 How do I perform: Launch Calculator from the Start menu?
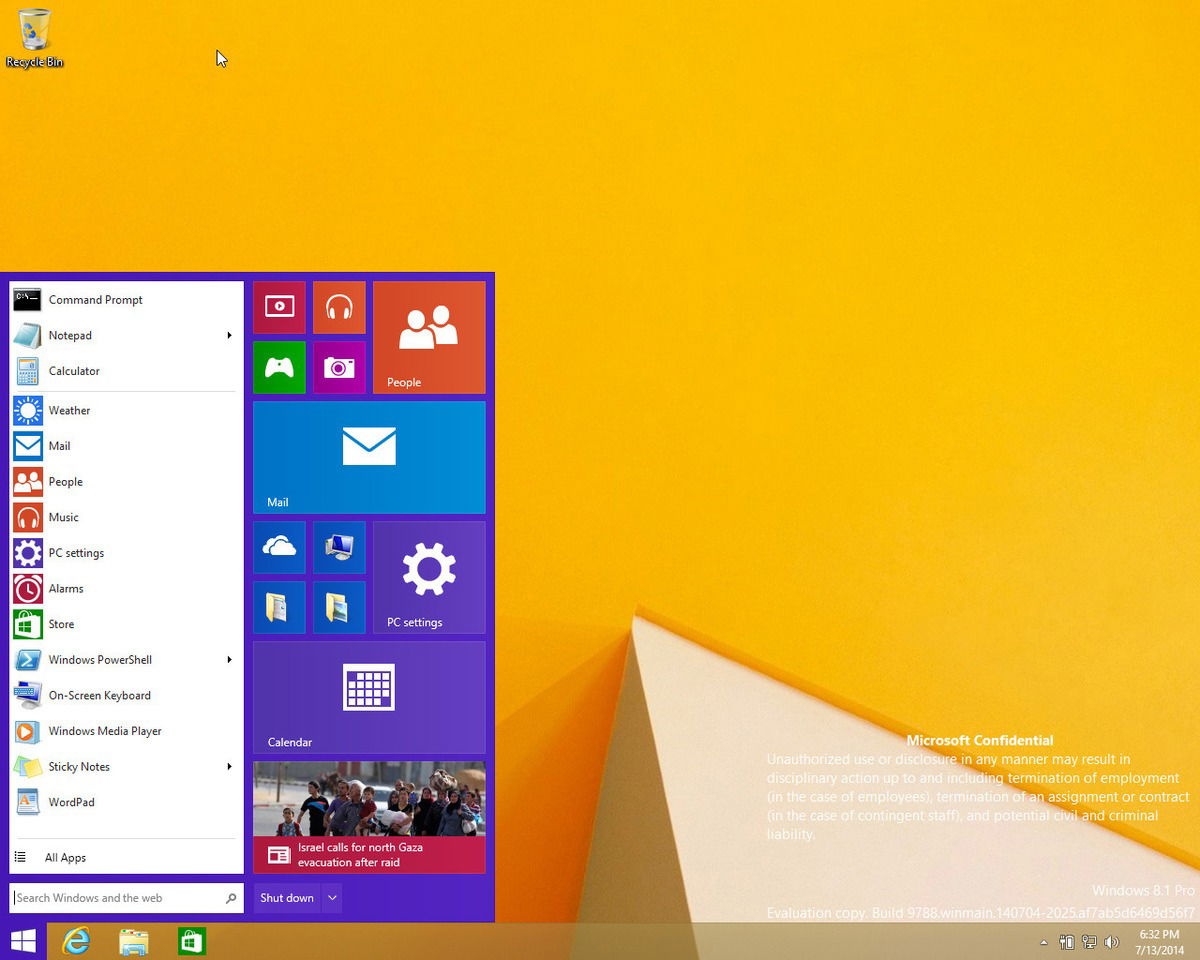point(74,371)
